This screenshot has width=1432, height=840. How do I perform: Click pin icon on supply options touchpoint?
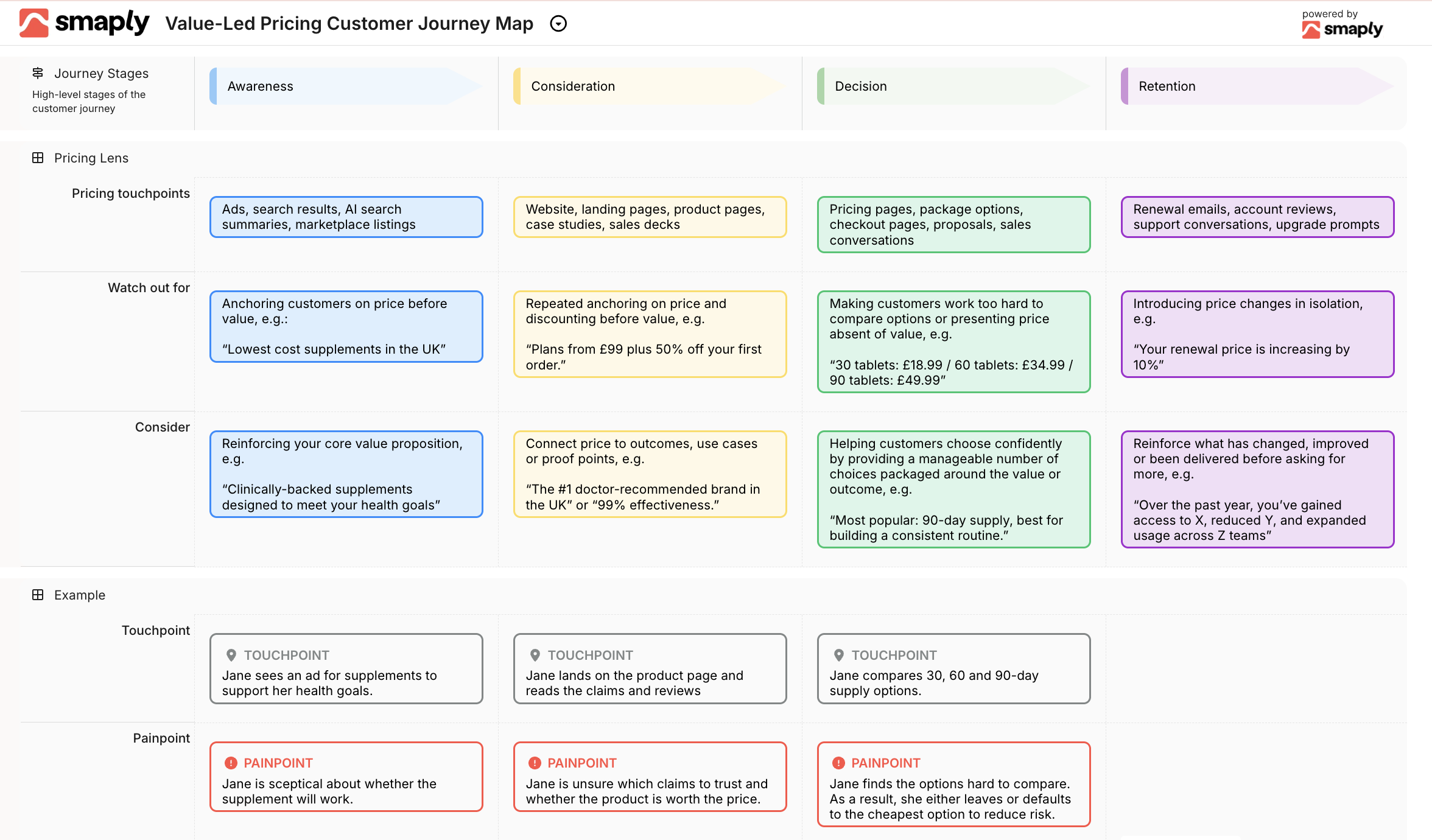tap(839, 656)
